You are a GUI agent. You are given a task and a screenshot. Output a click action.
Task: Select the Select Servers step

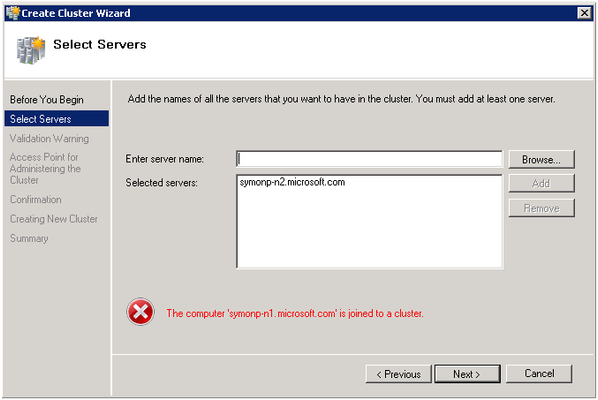click(x=56, y=119)
